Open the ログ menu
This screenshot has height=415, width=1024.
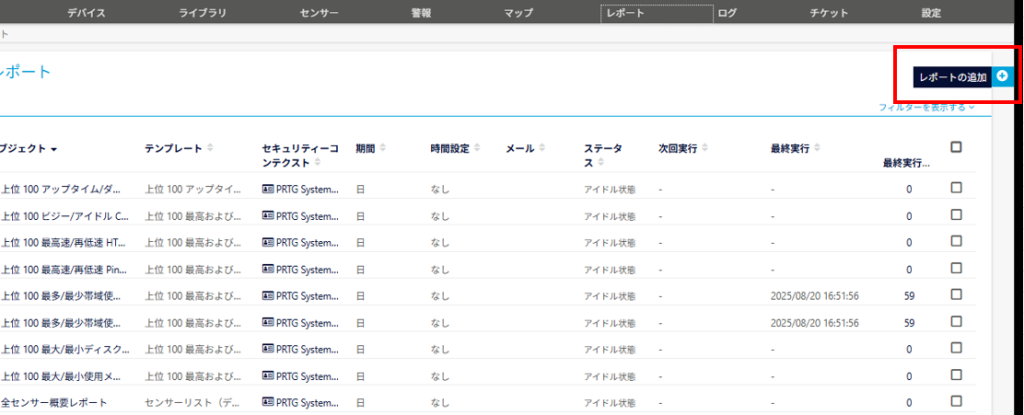(x=727, y=13)
